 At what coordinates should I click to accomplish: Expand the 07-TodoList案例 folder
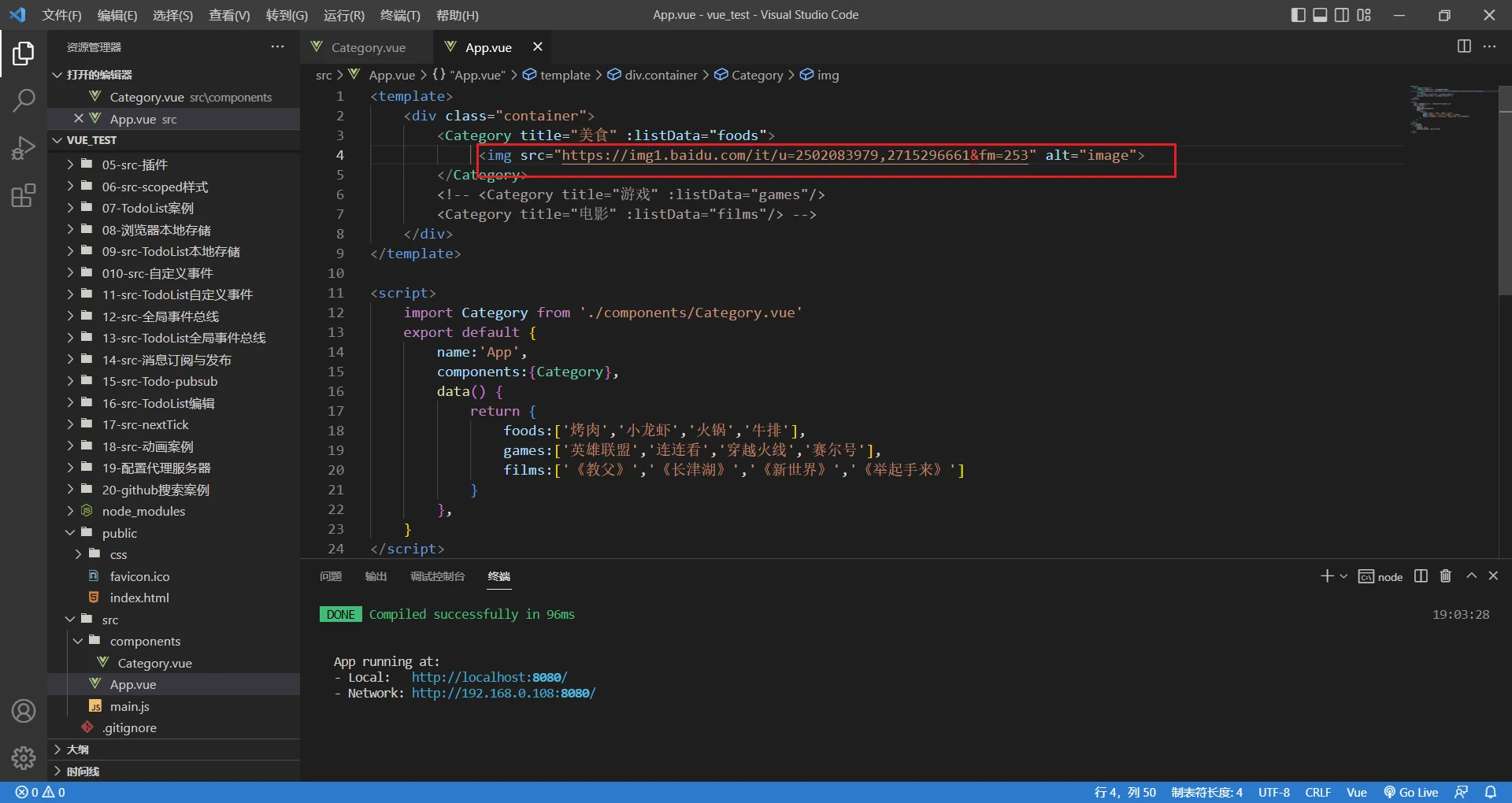click(x=147, y=209)
